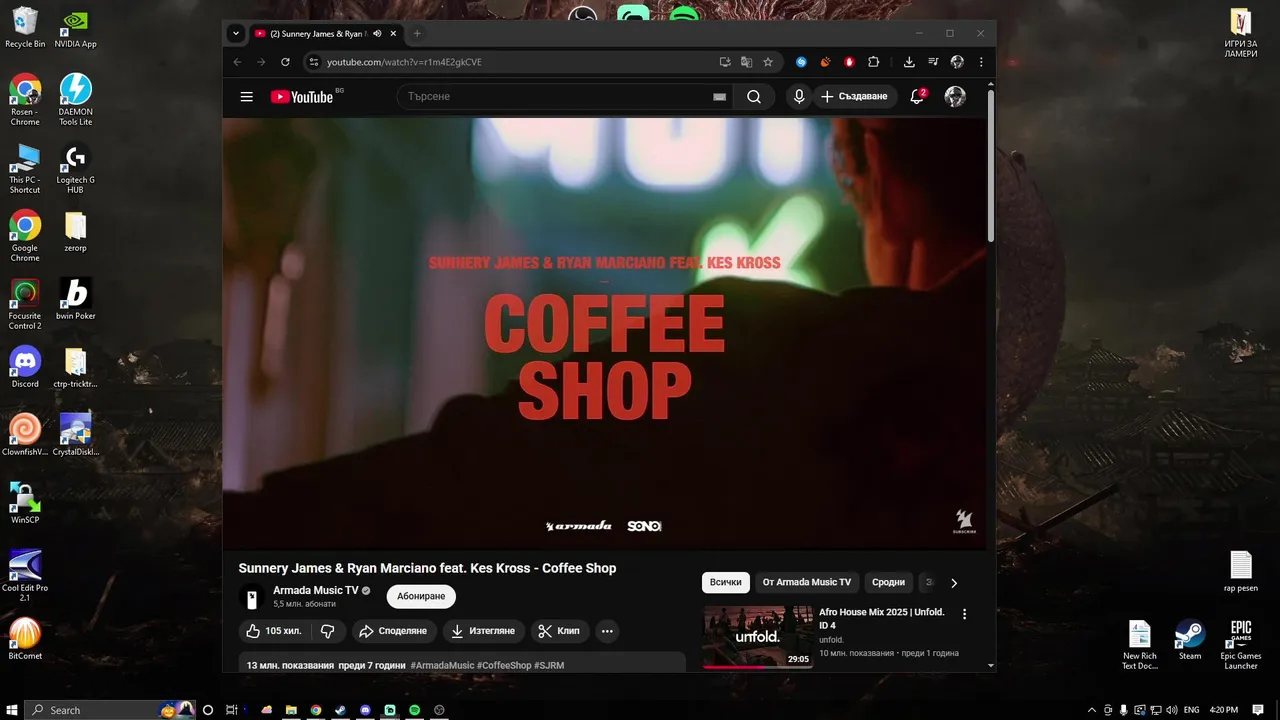1280x720 pixels.
Task: Select the Всички filter chip
Action: pyautogui.click(x=726, y=582)
